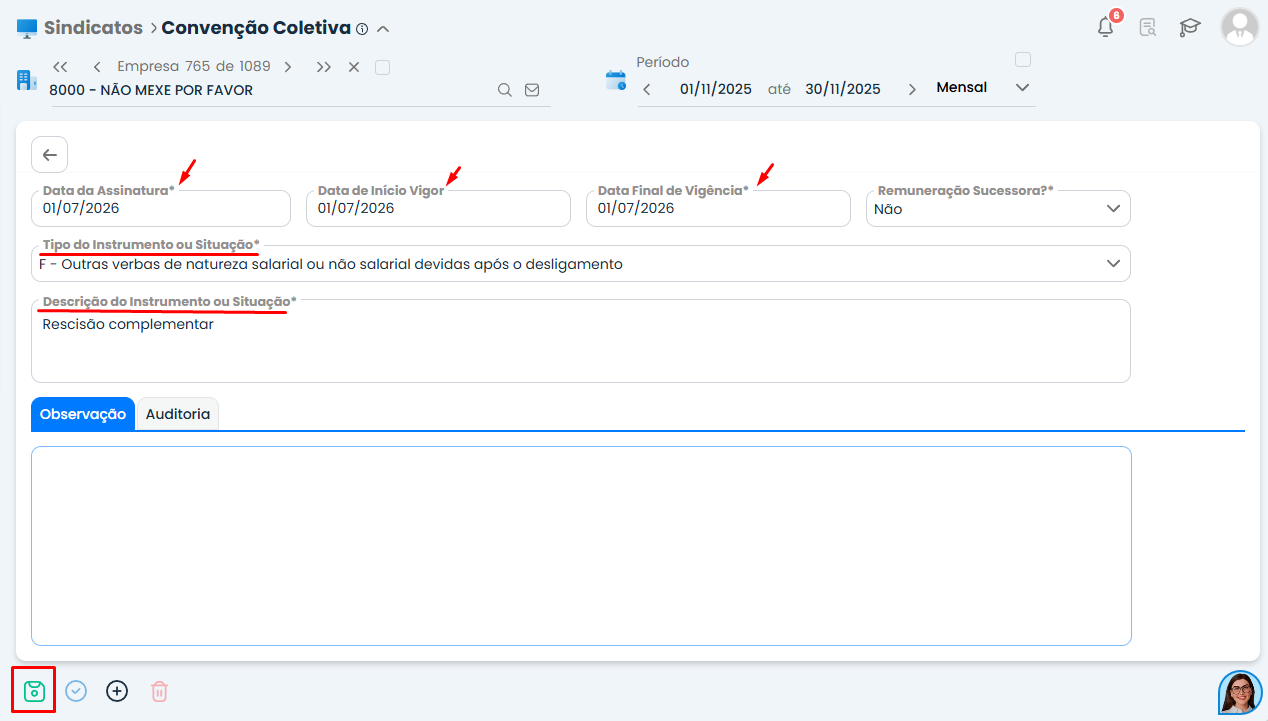Tick the checkbox beside empresa navigation
This screenshot has width=1268, height=721.
point(382,67)
